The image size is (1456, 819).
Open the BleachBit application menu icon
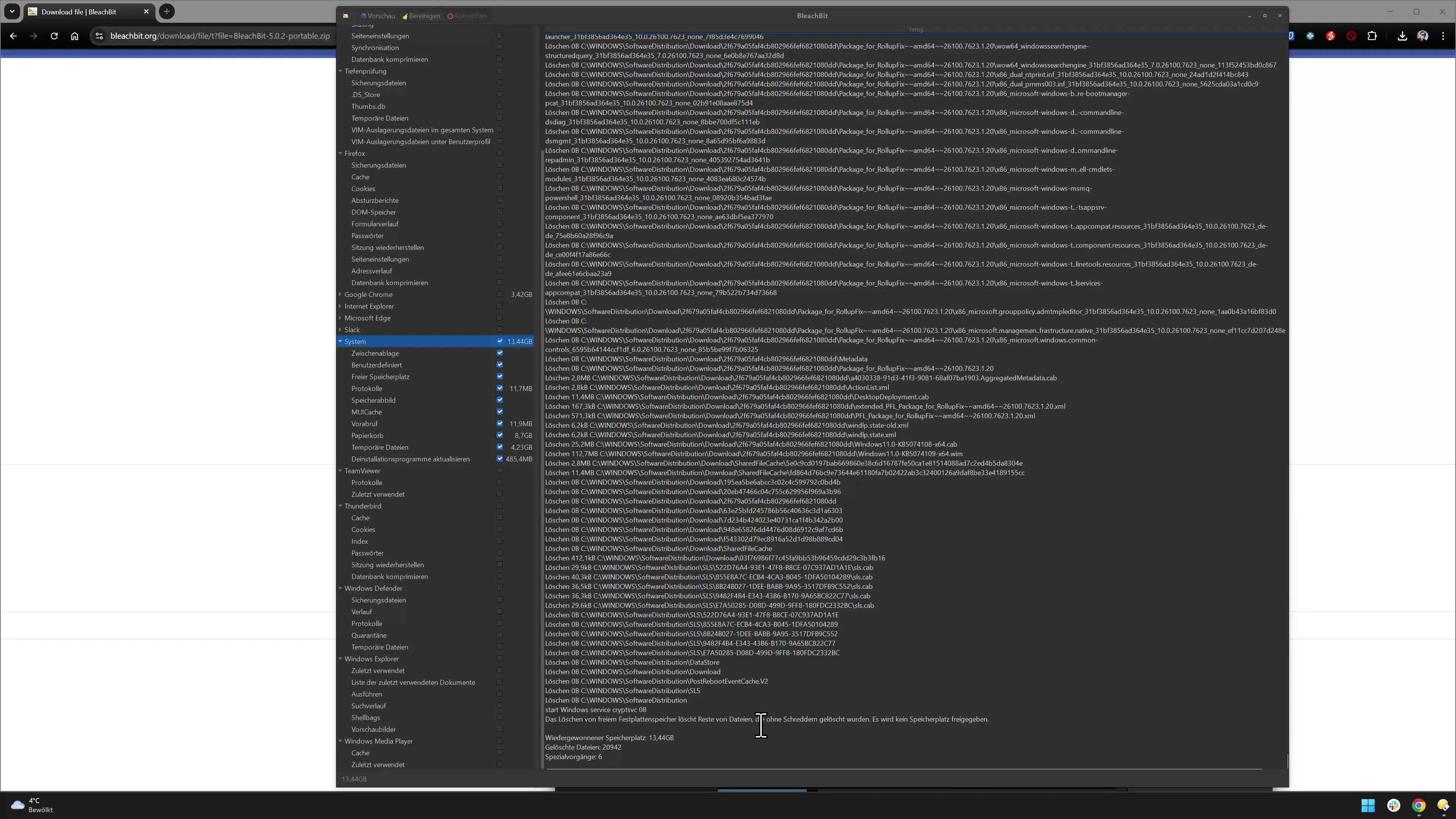point(345,16)
